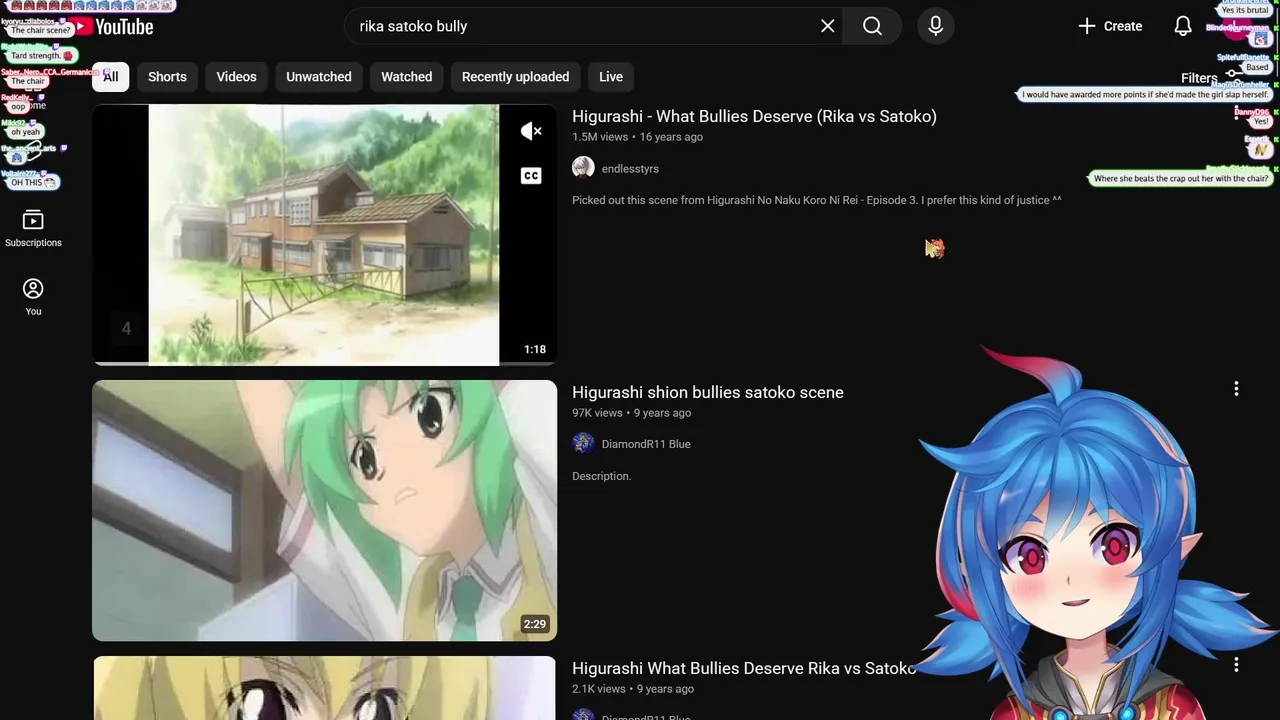
Task: Open the Create menu
Action: [1110, 26]
